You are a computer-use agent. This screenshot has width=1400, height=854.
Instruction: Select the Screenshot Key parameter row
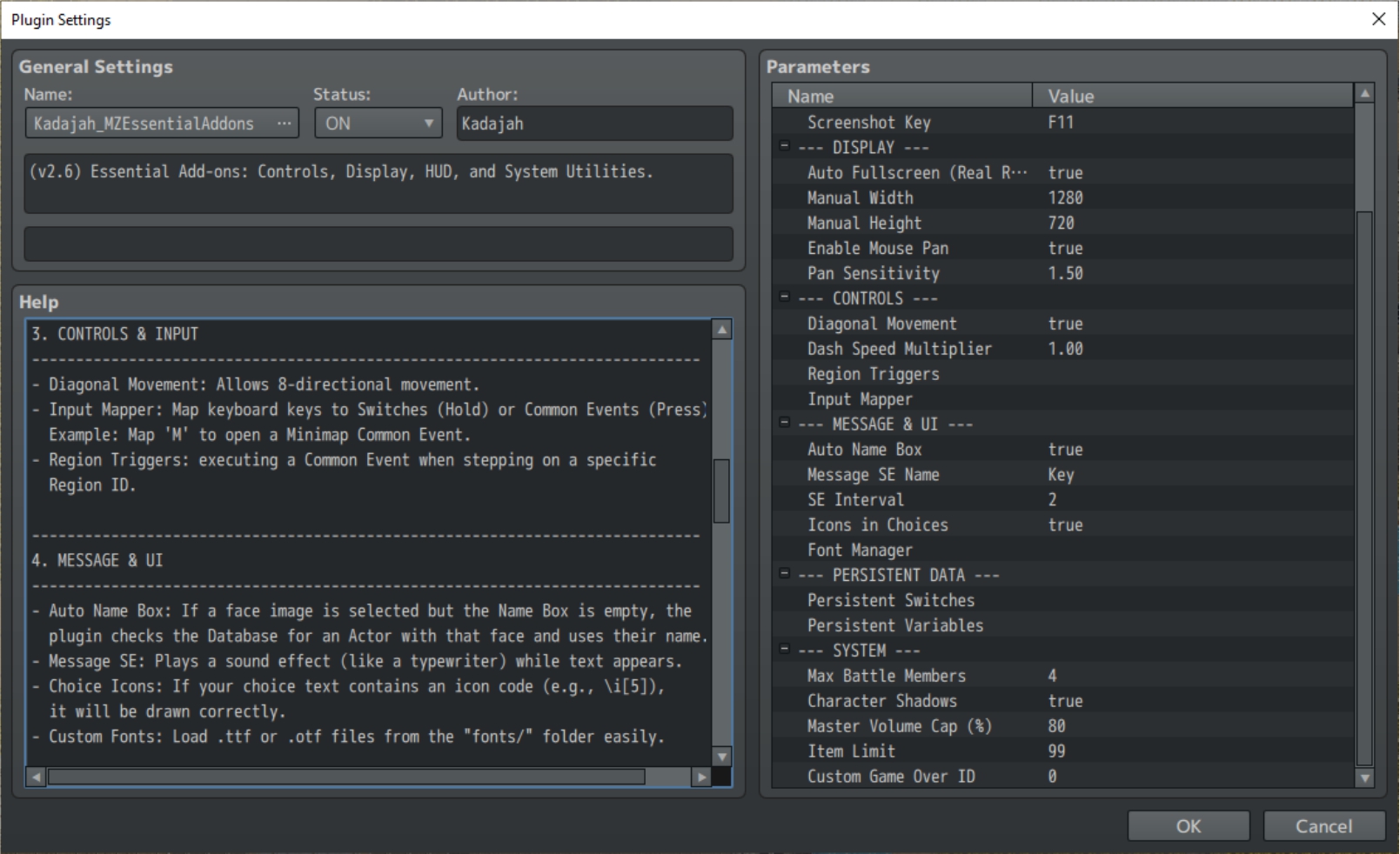click(x=1062, y=123)
